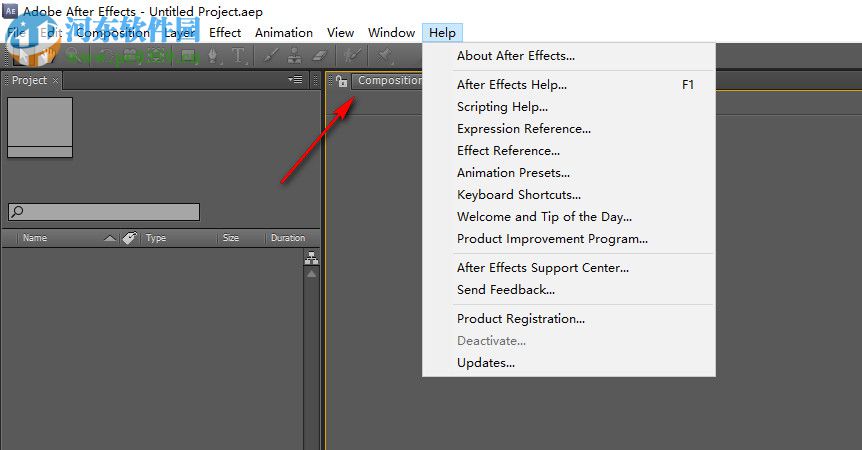
Task: Open the Effect menu
Action: coord(225,32)
